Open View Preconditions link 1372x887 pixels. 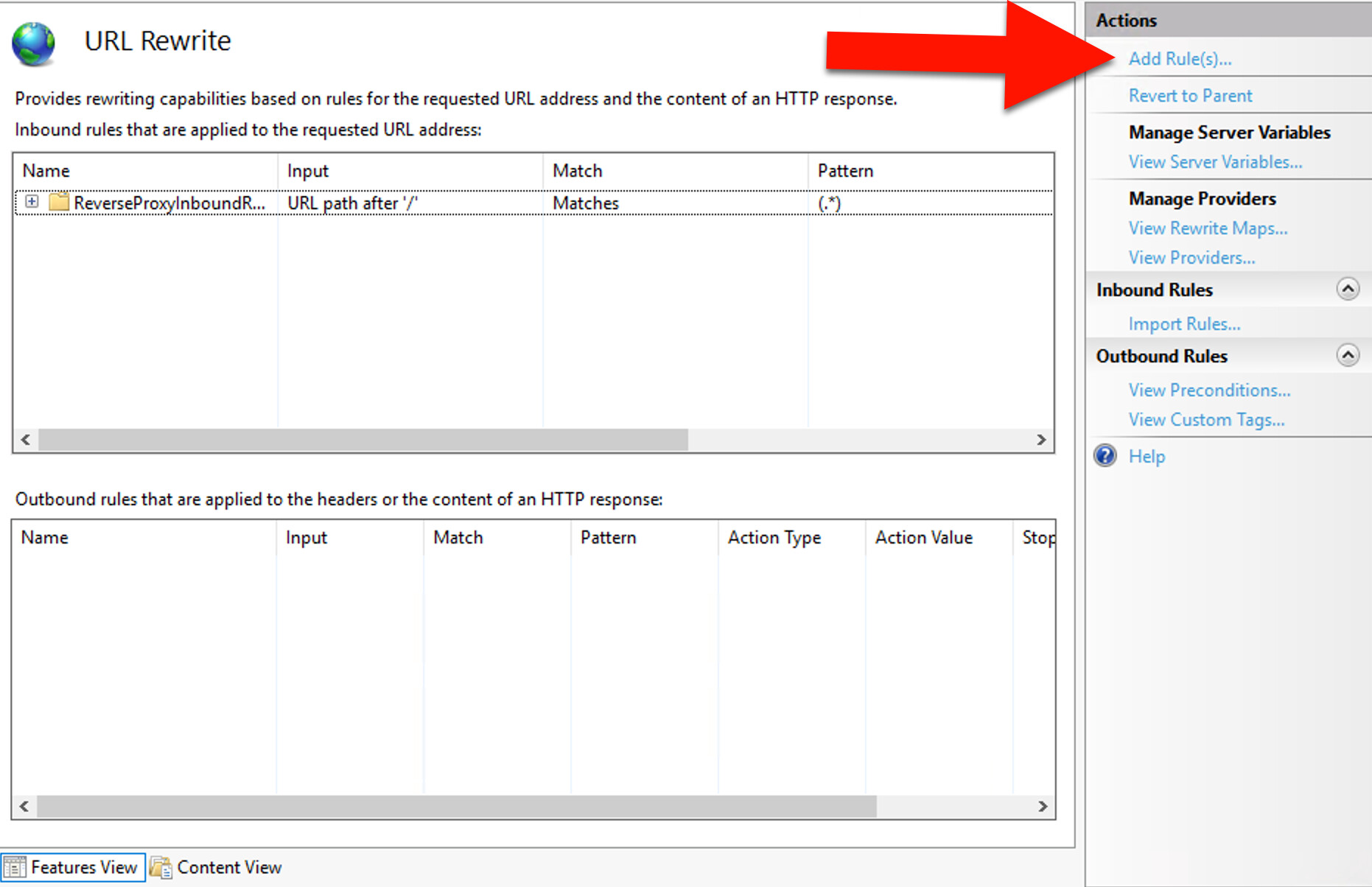coord(1209,390)
